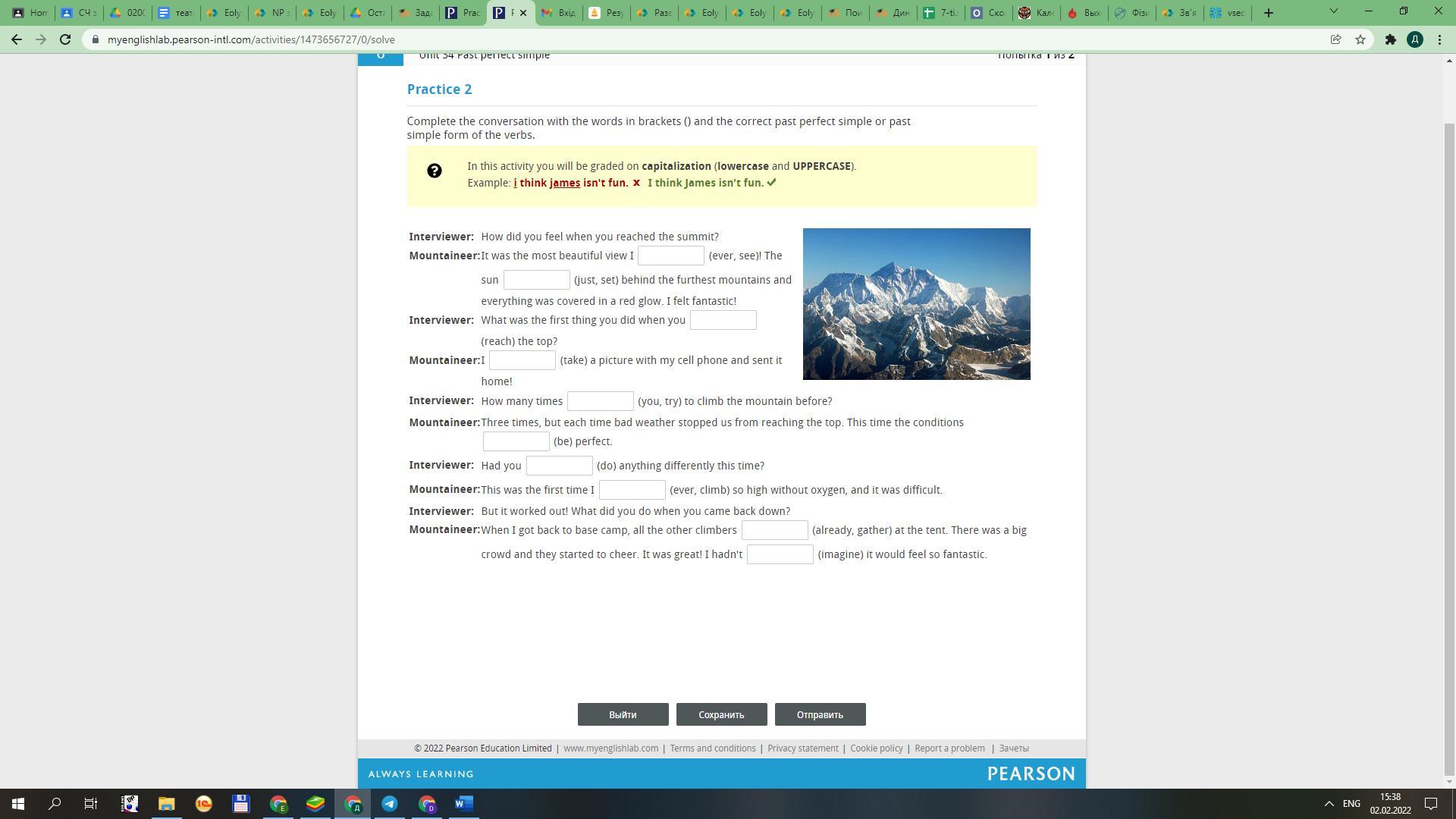Open the notification center icon
1456x819 pixels.
[1431, 804]
